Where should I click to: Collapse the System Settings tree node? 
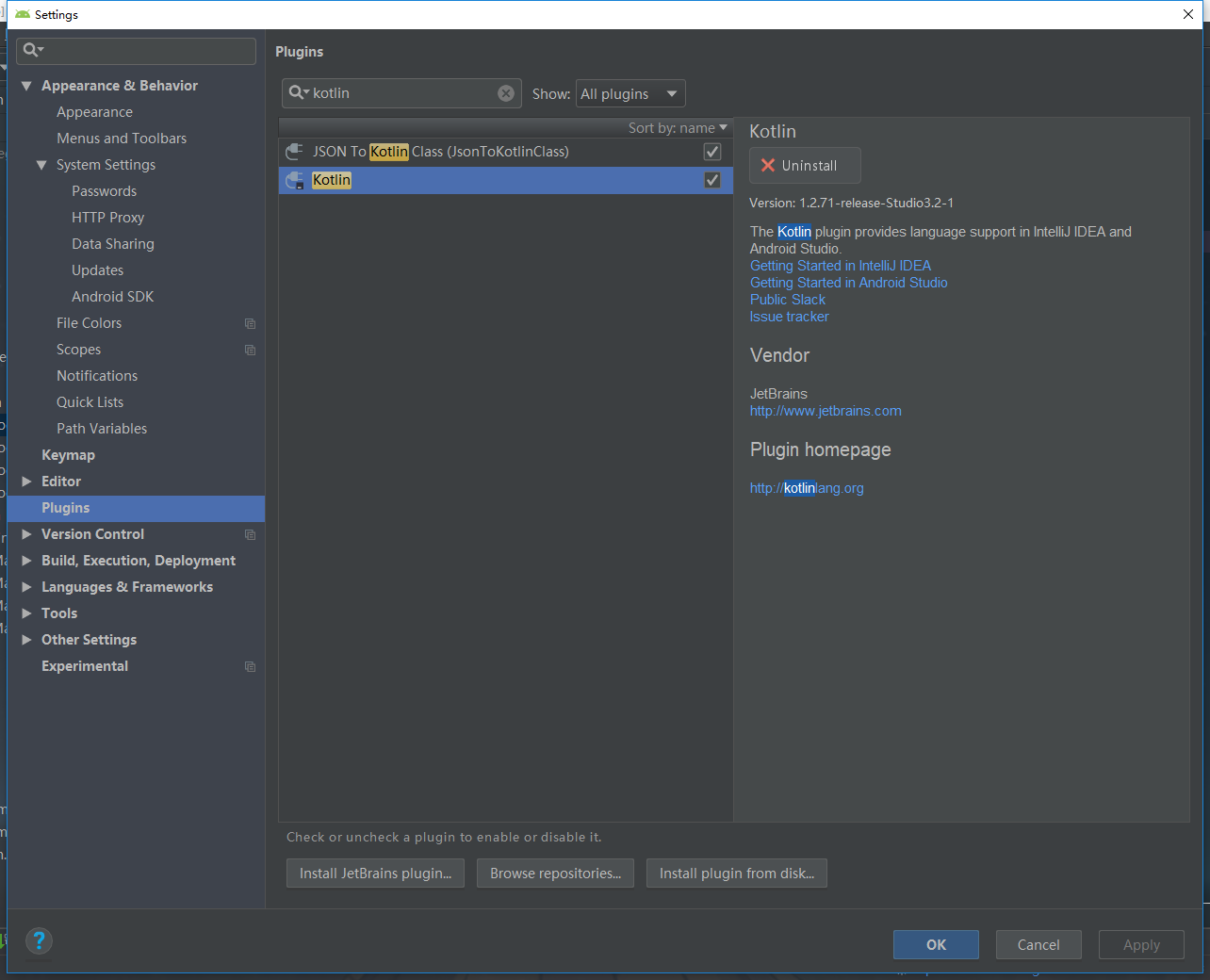coord(41,165)
